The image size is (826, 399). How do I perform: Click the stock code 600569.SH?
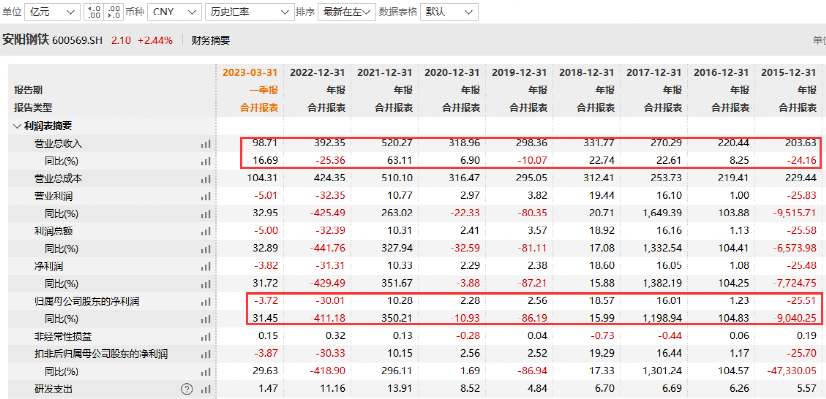pos(77,41)
